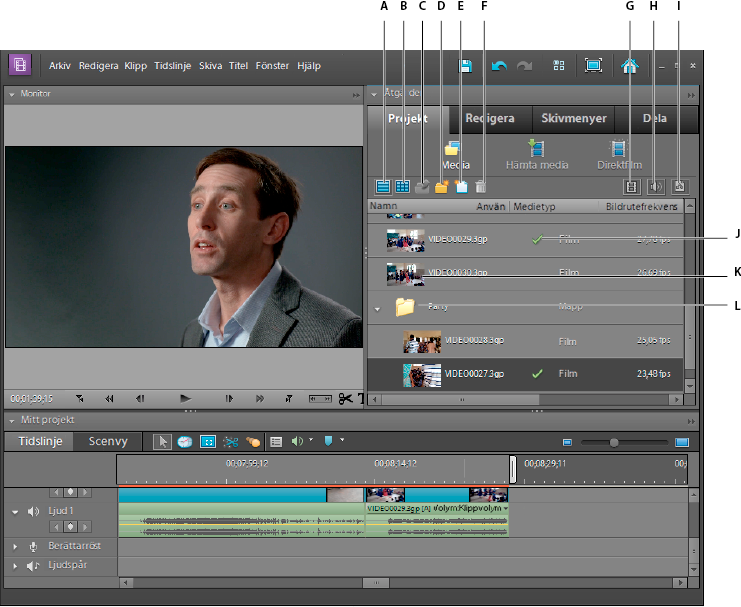Image resolution: width=741 pixels, height=607 pixels.
Task: Select VIDEO0028.3gp thumbnail
Action: point(422,342)
